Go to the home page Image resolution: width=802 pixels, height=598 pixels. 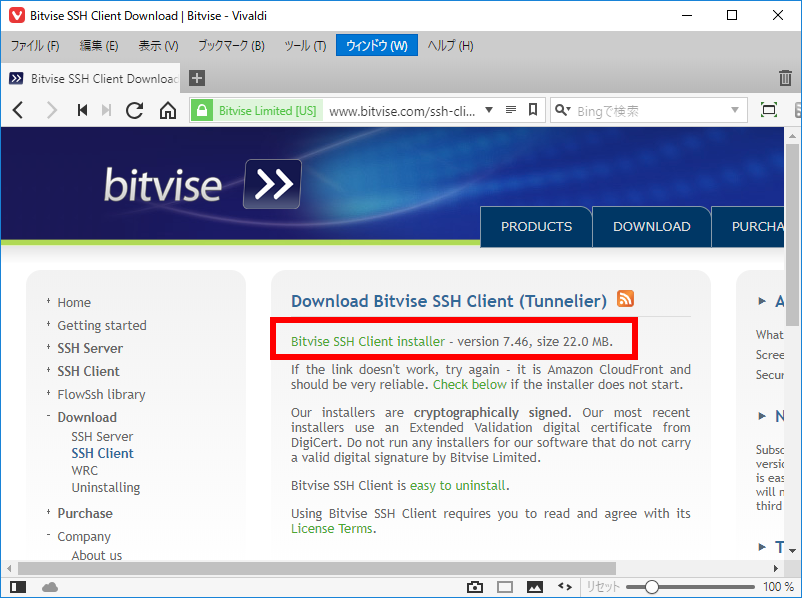tap(168, 110)
